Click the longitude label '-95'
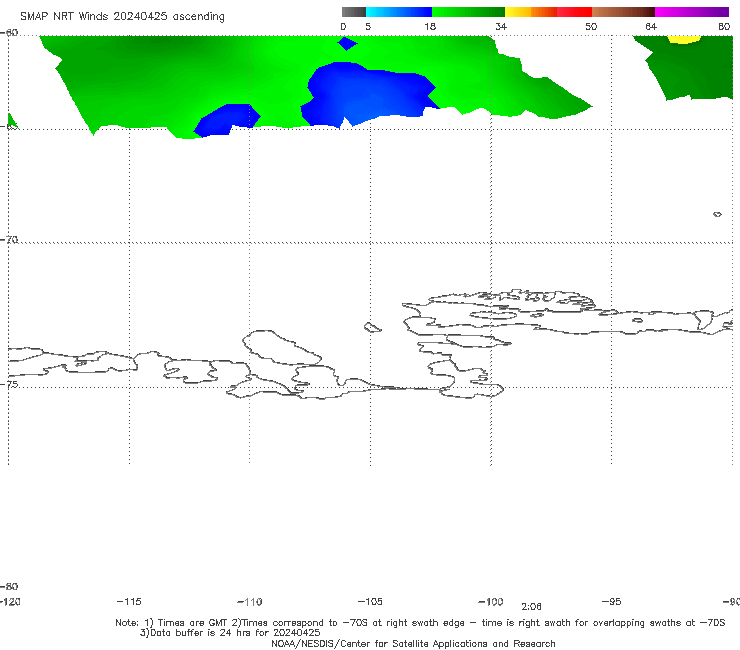Screen dimensions: 740x650 [x=612, y=602]
